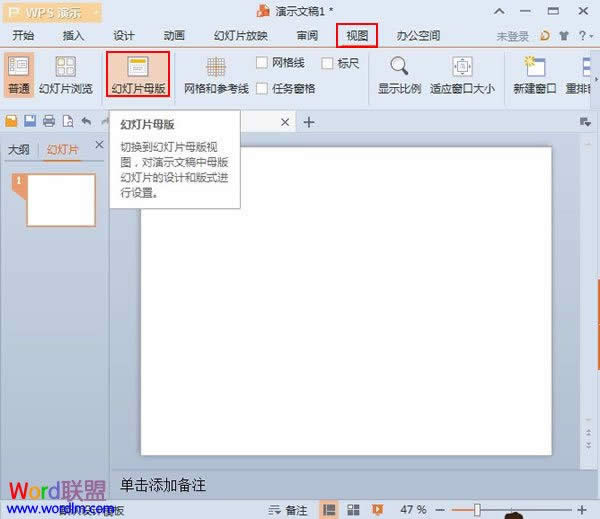The image size is (600, 519).
Task: Select Normal (普通) view in ribbon
Action: tap(18, 73)
